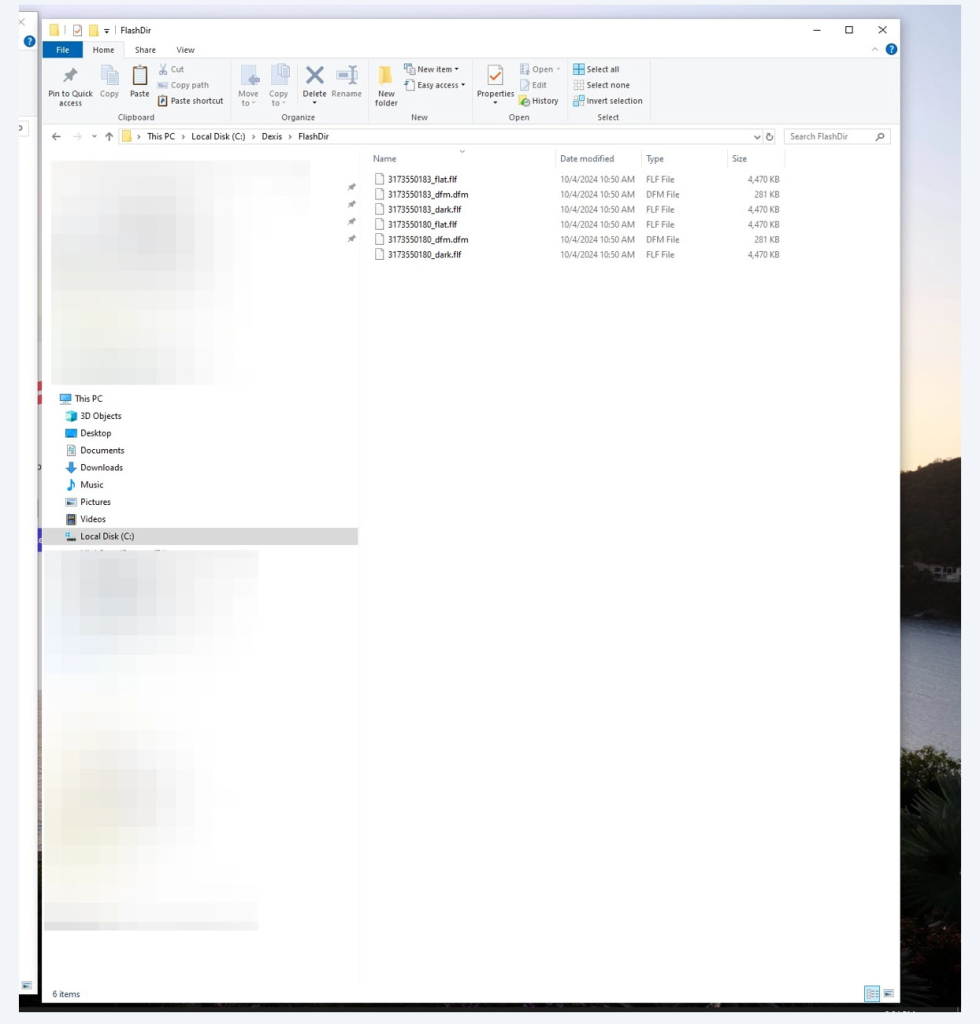Switch to the View ribbon tab

185,50
